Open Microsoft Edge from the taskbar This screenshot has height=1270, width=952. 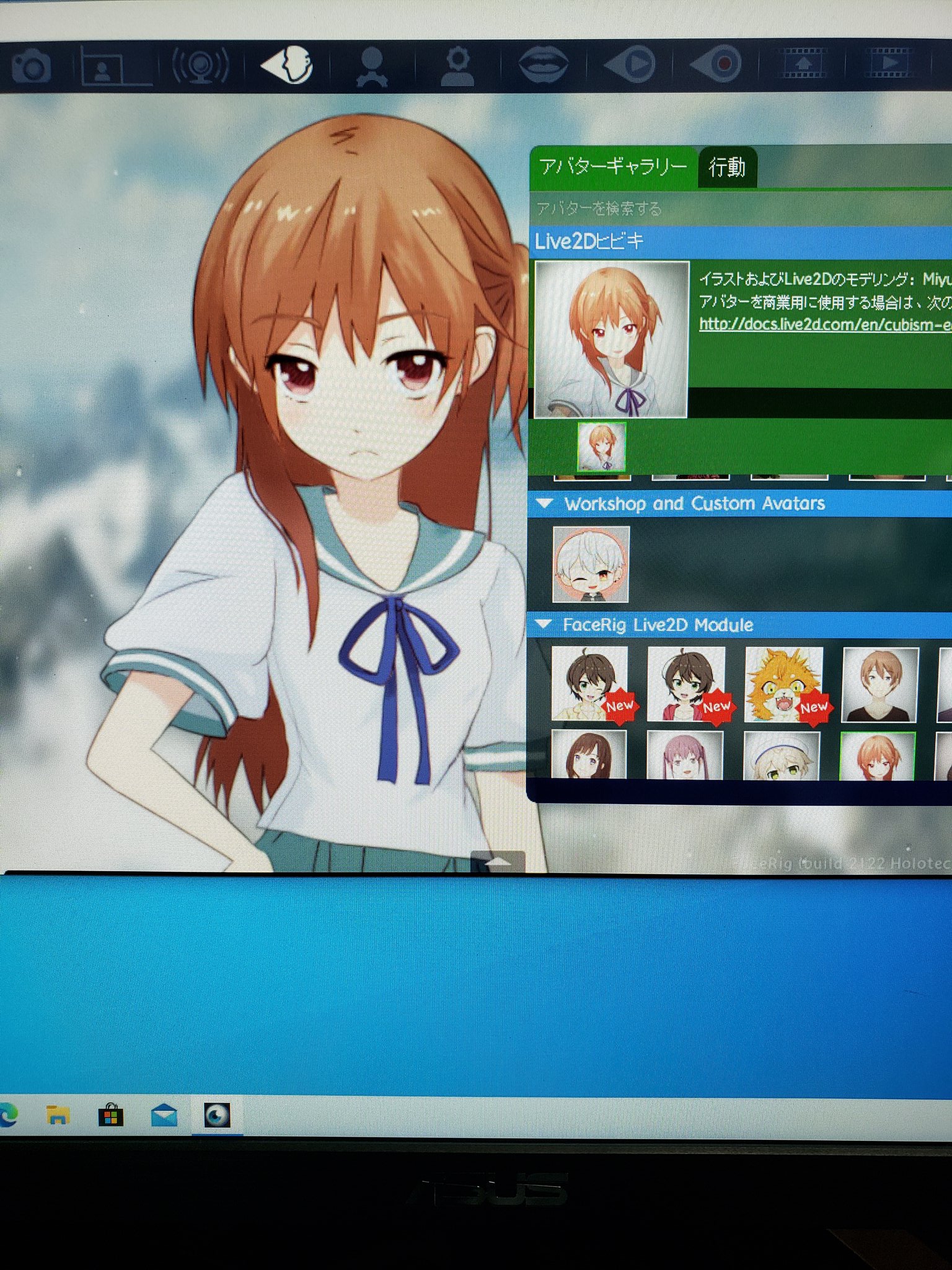point(7,1116)
